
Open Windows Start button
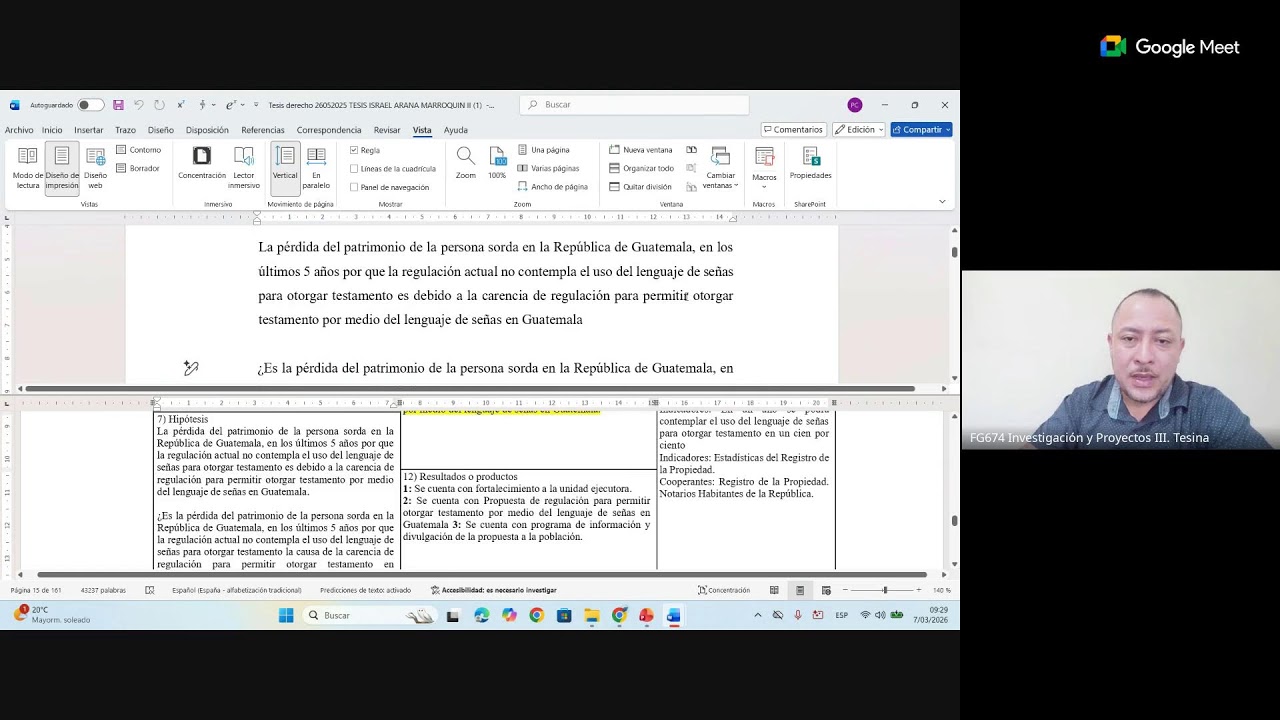[286, 615]
